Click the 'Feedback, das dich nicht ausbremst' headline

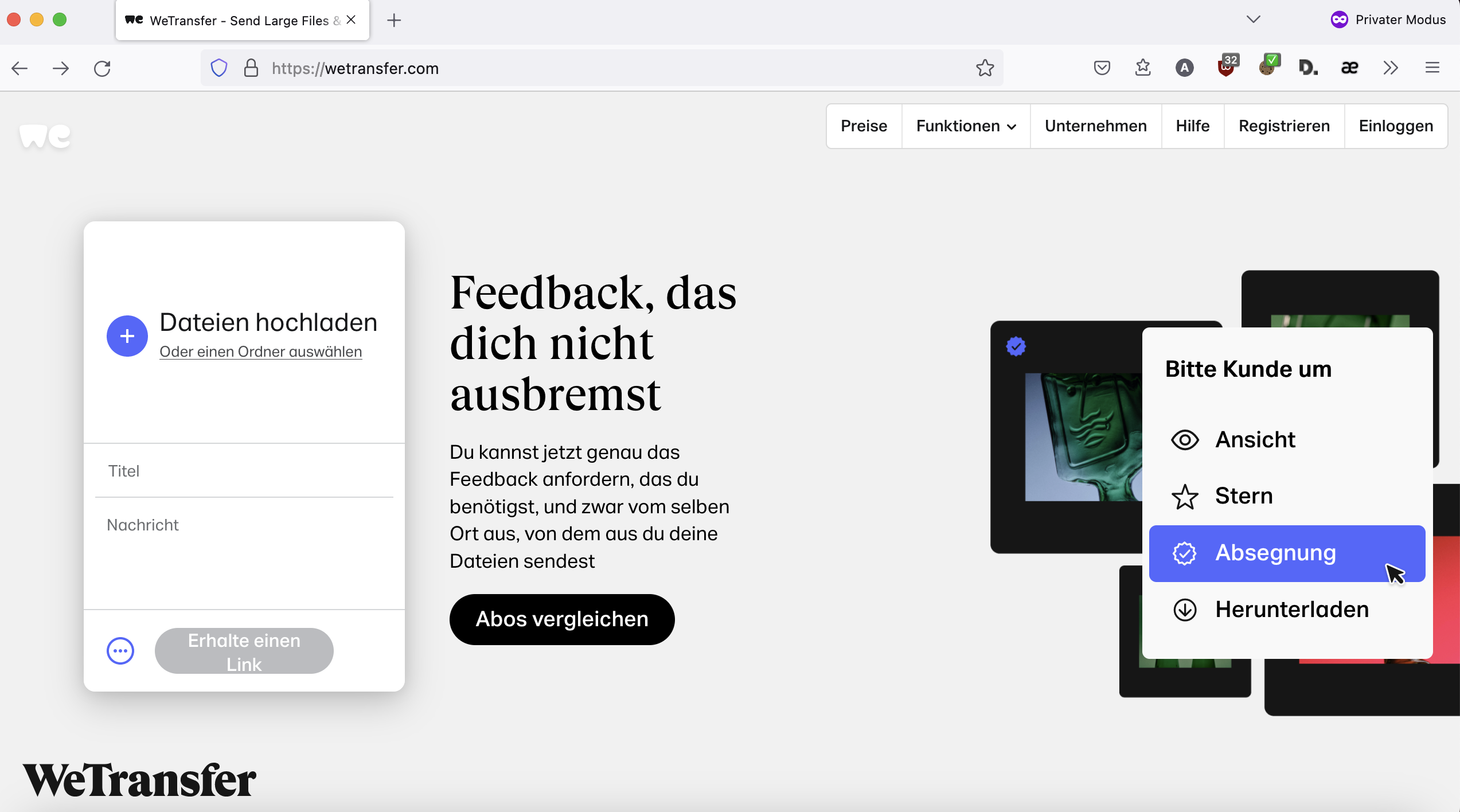click(593, 343)
